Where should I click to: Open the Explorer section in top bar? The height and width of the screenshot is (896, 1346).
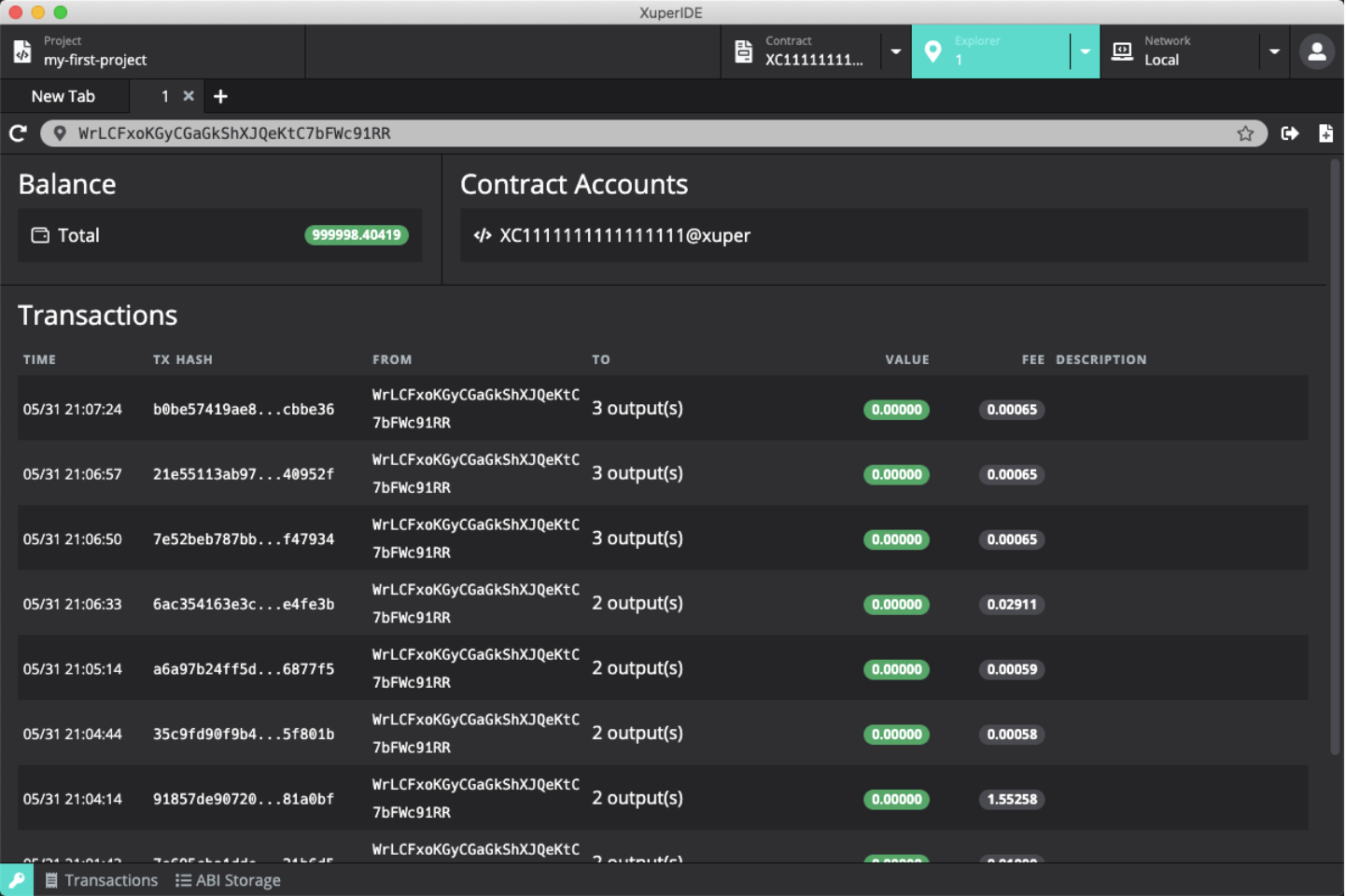coord(991,51)
